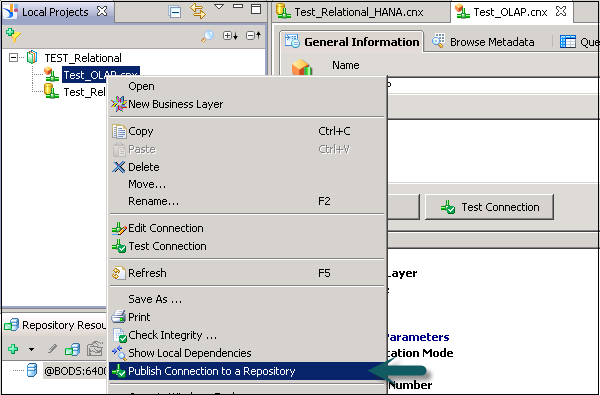600x395 pixels.
Task: Choose Publish Connection to a Repository
Action: coord(247,371)
